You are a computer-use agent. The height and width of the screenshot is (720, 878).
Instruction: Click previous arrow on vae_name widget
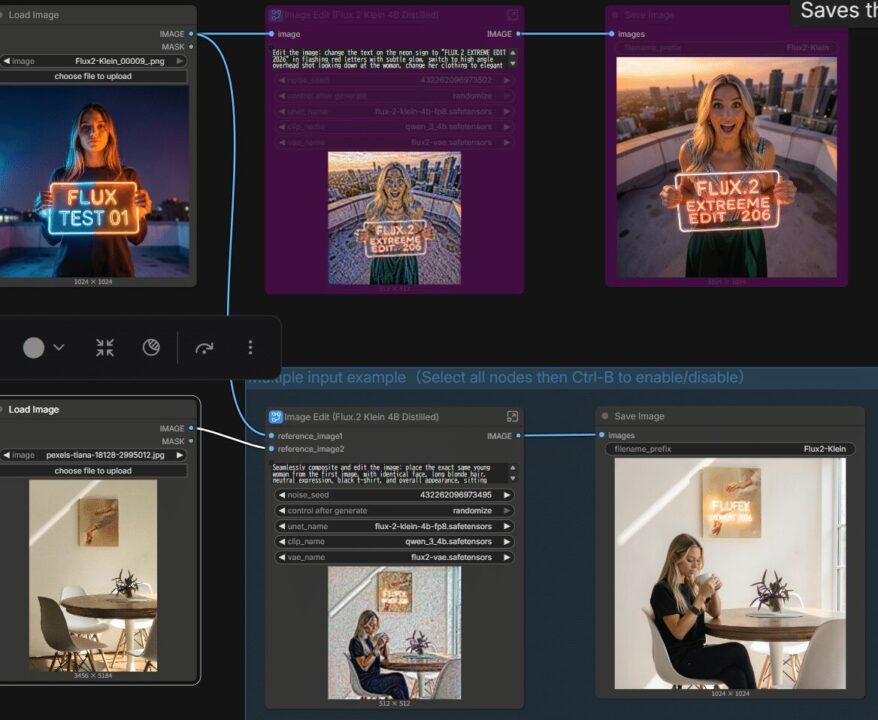click(282, 557)
